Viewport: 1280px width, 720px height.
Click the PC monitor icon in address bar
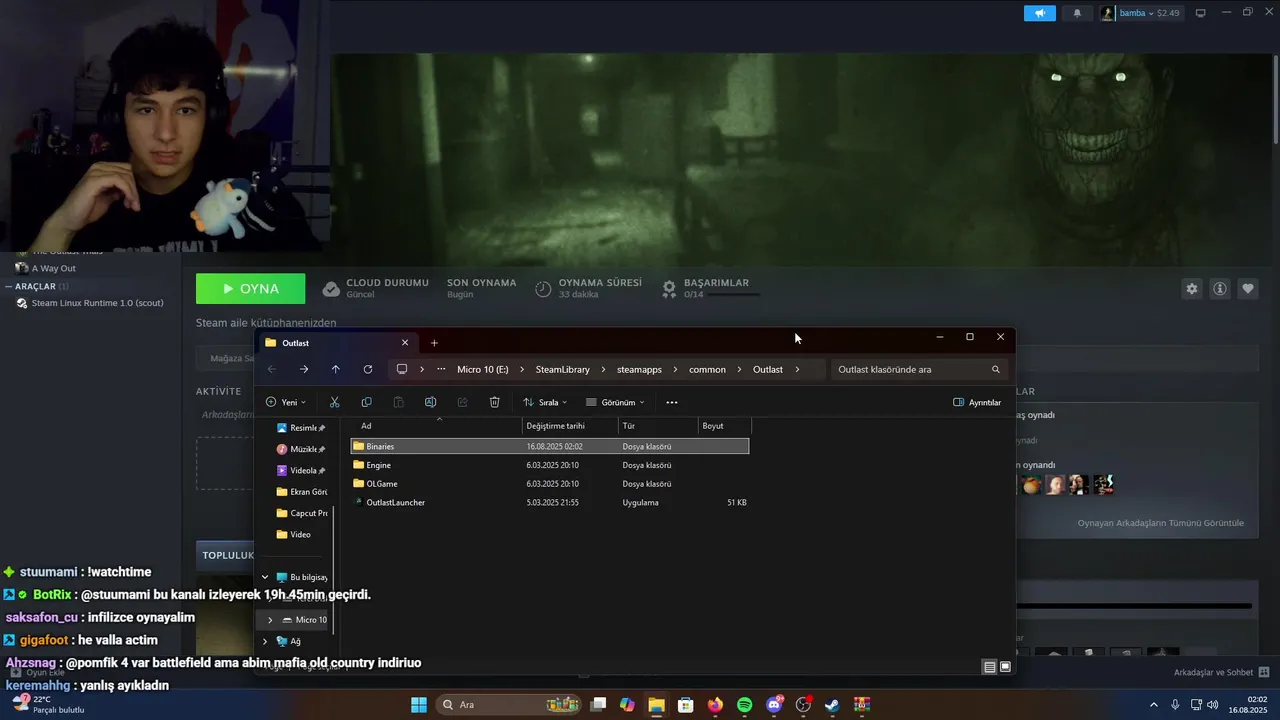click(402, 369)
